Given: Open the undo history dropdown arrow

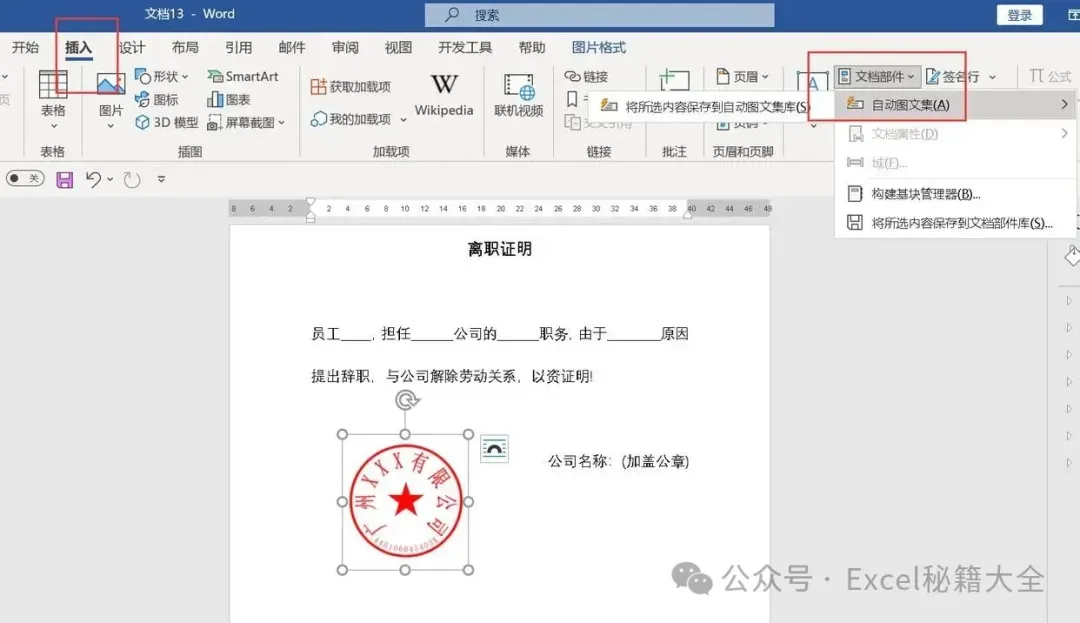Looking at the screenshot, I should click(110, 180).
